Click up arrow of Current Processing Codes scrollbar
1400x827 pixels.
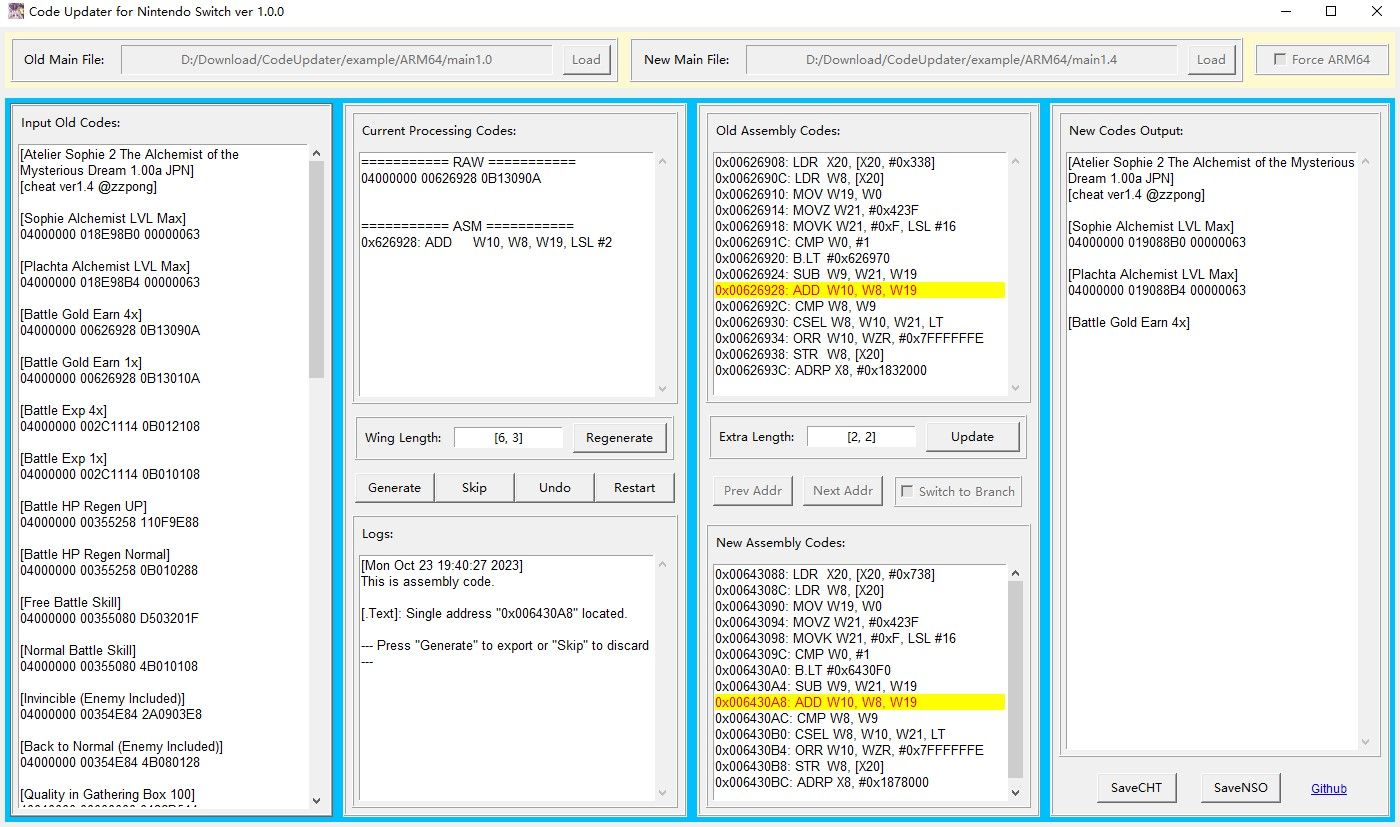[x=661, y=162]
